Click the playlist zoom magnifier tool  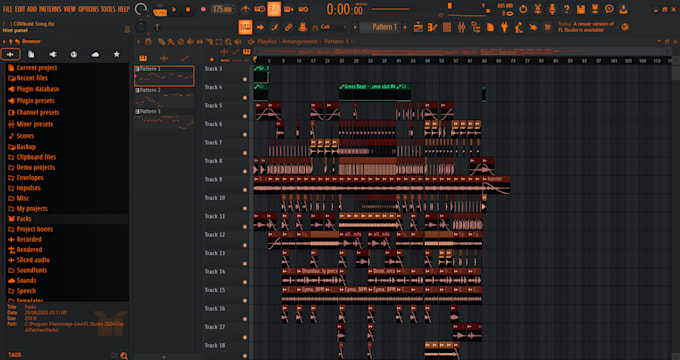(x=228, y=42)
